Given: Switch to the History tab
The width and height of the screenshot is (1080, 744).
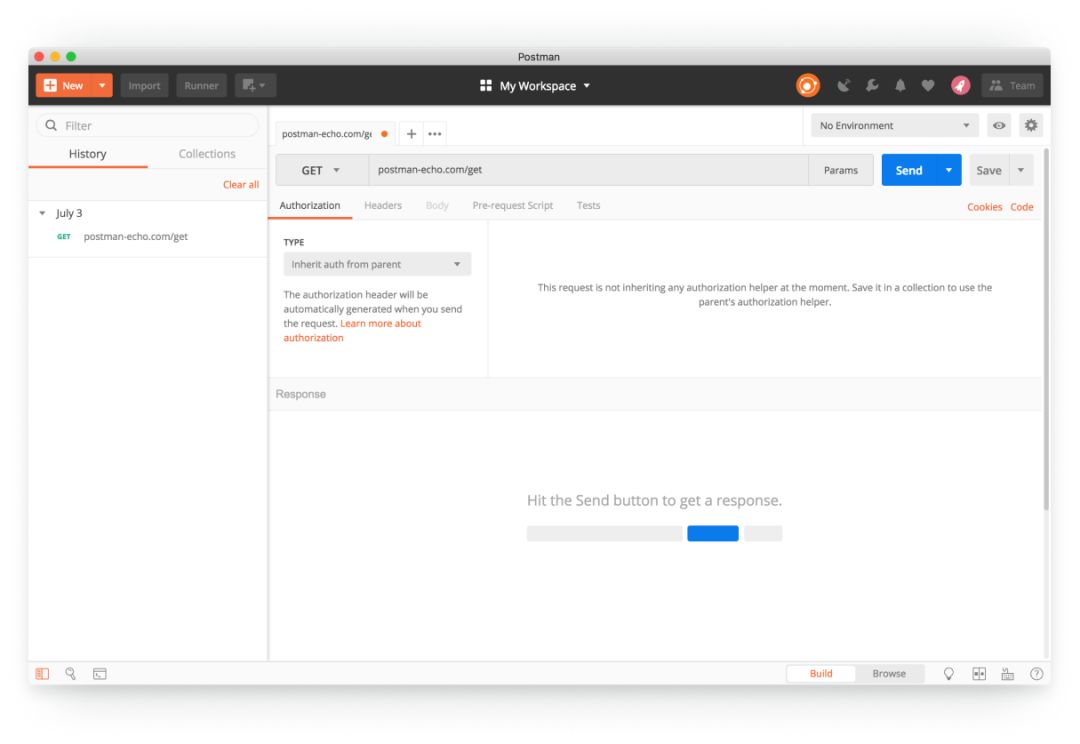Looking at the screenshot, I should [87, 154].
